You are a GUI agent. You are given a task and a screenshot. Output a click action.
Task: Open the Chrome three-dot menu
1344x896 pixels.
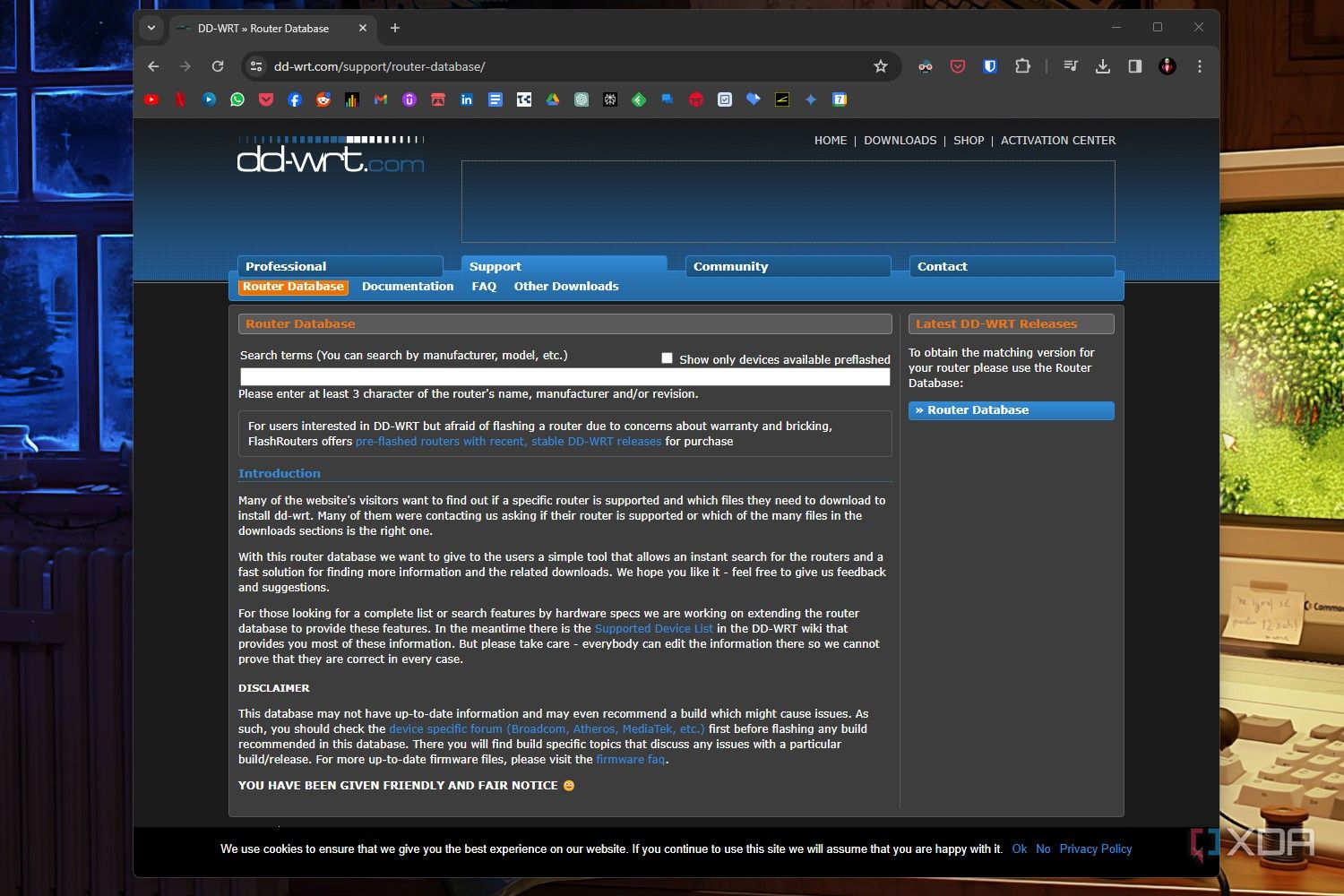1200,66
